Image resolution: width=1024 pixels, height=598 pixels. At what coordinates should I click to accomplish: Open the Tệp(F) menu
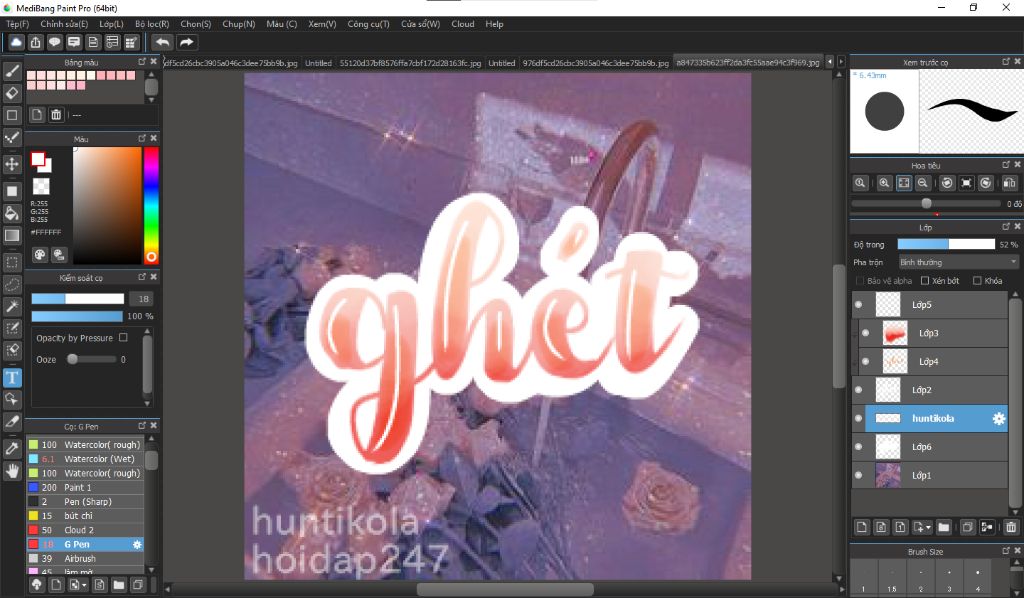(x=18, y=24)
